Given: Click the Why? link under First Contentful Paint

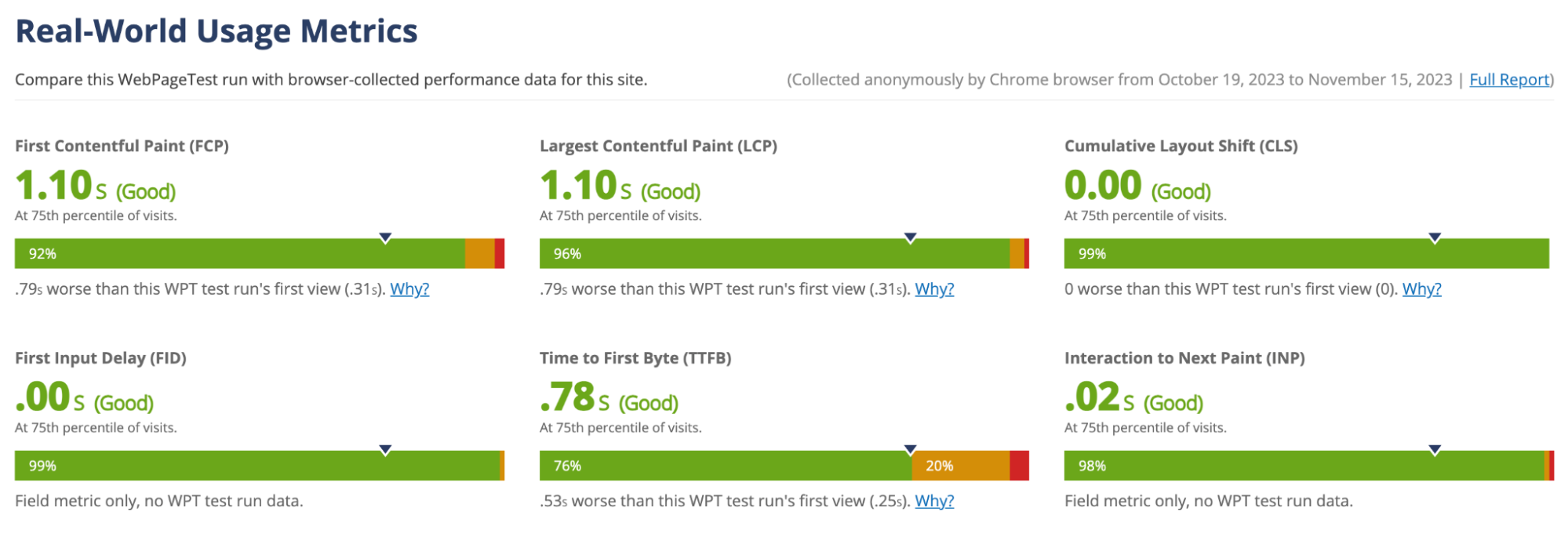Looking at the screenshot, I should click(x=409, y=289).
